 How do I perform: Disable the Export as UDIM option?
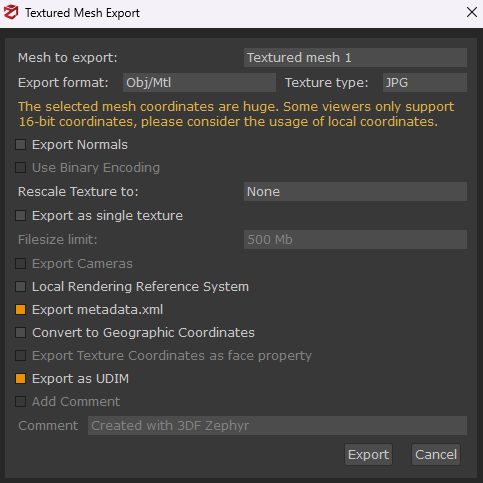coord(21,379)
